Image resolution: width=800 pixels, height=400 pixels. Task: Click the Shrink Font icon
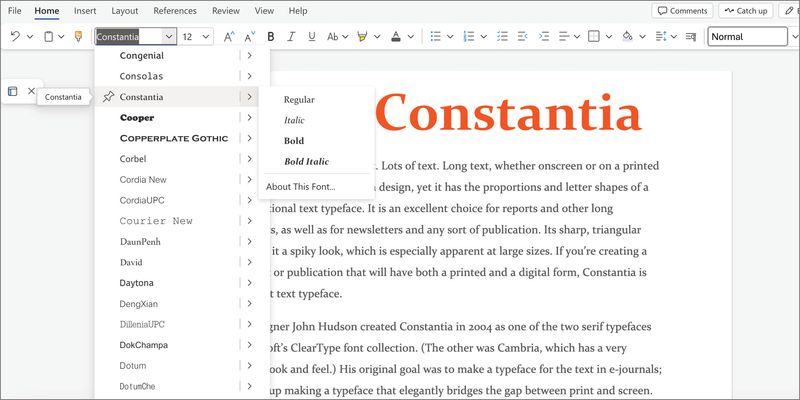coord(249,37)
